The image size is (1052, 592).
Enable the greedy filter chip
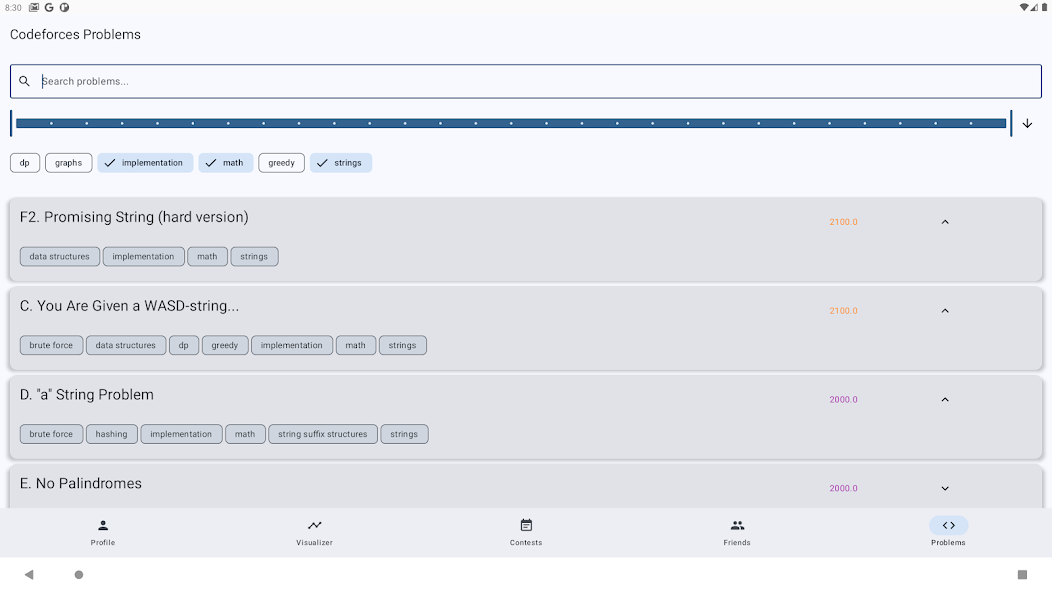281,163
